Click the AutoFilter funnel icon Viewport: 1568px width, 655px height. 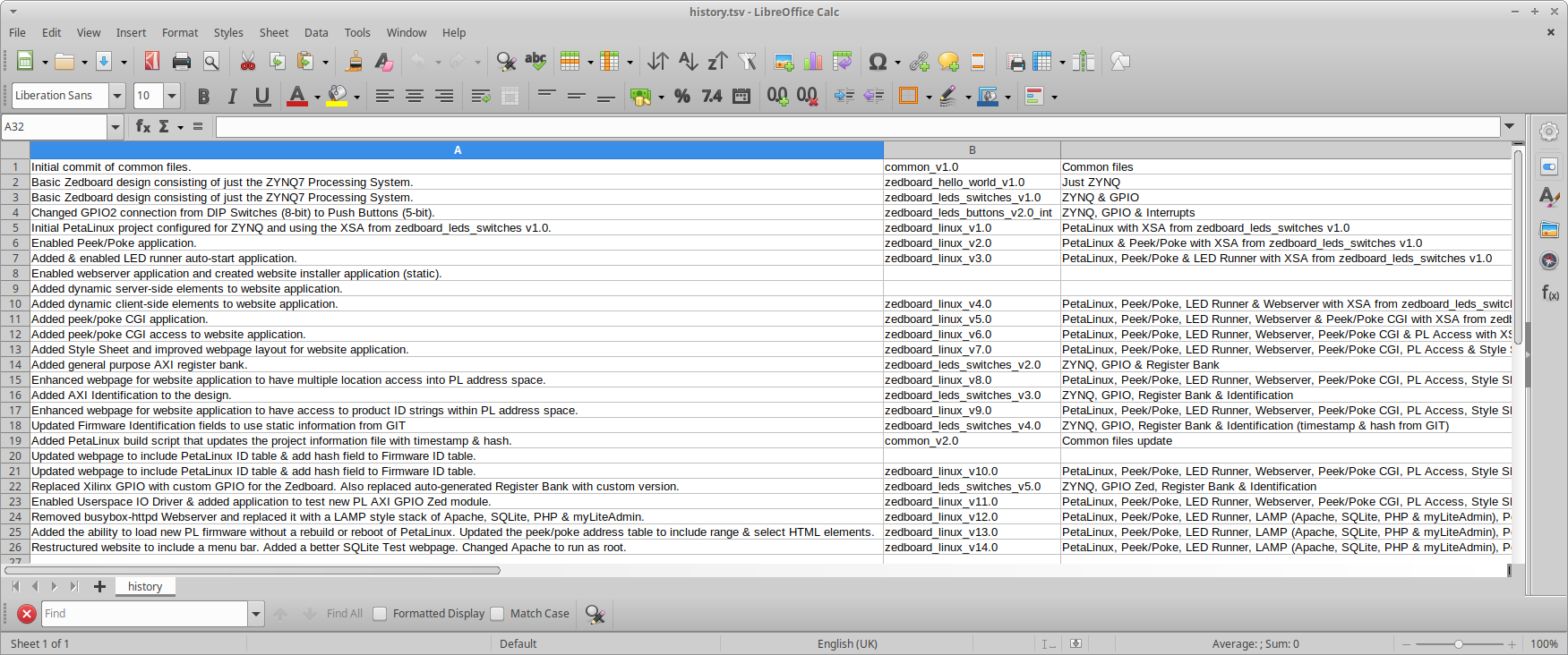(x=747, y=62)
